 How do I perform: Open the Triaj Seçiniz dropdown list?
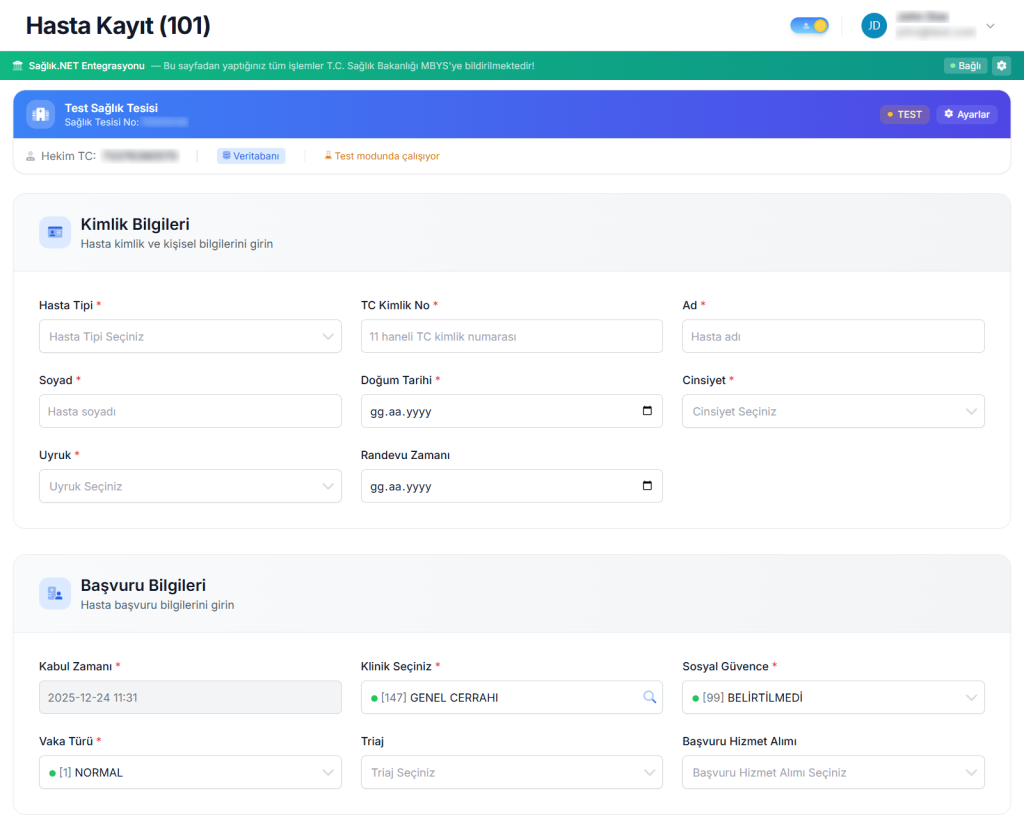[x=511, y=772]
